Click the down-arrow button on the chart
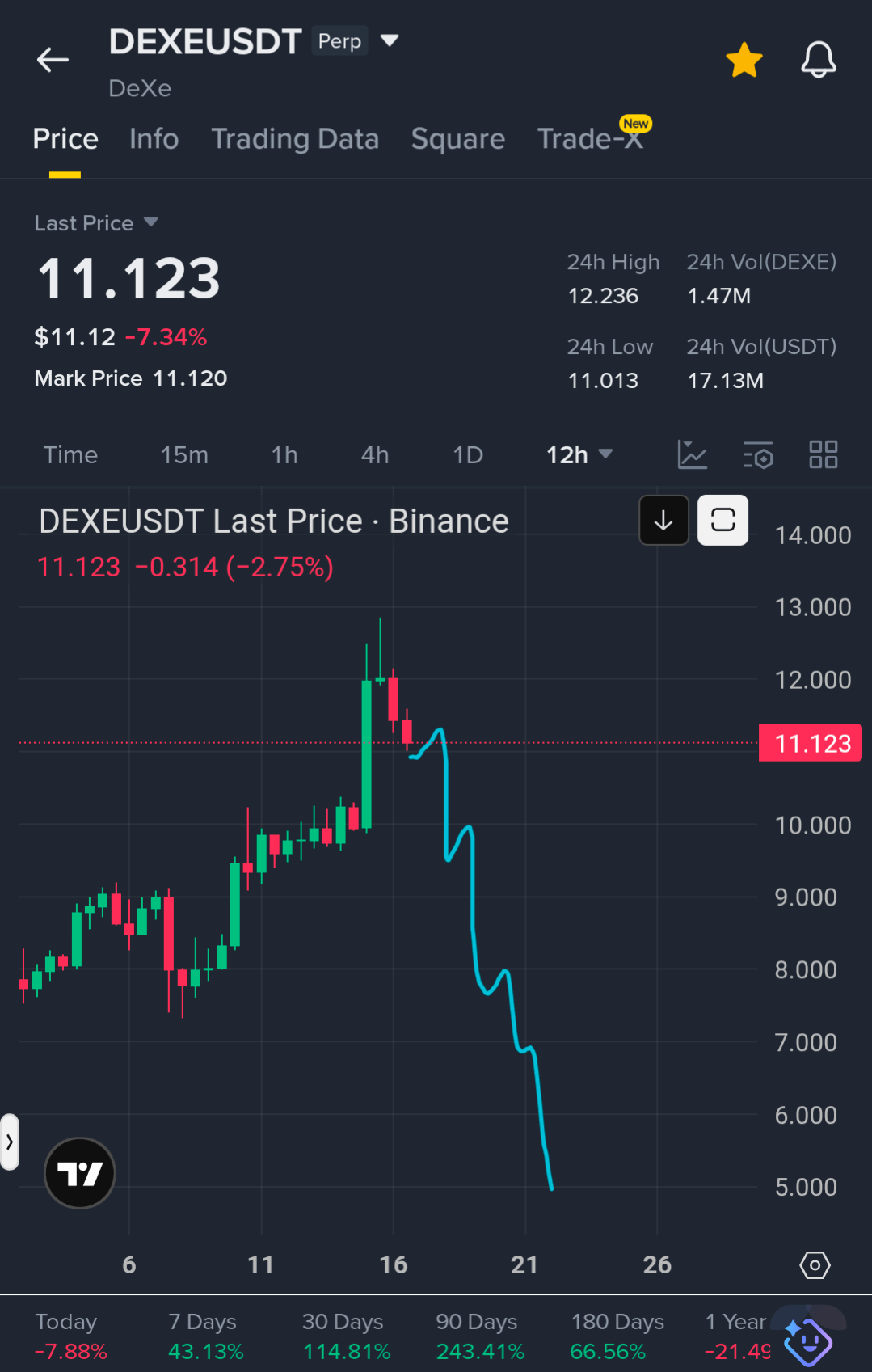This screenshot has width=872, height=1372. pyautogui.click(x=663, y=520)
